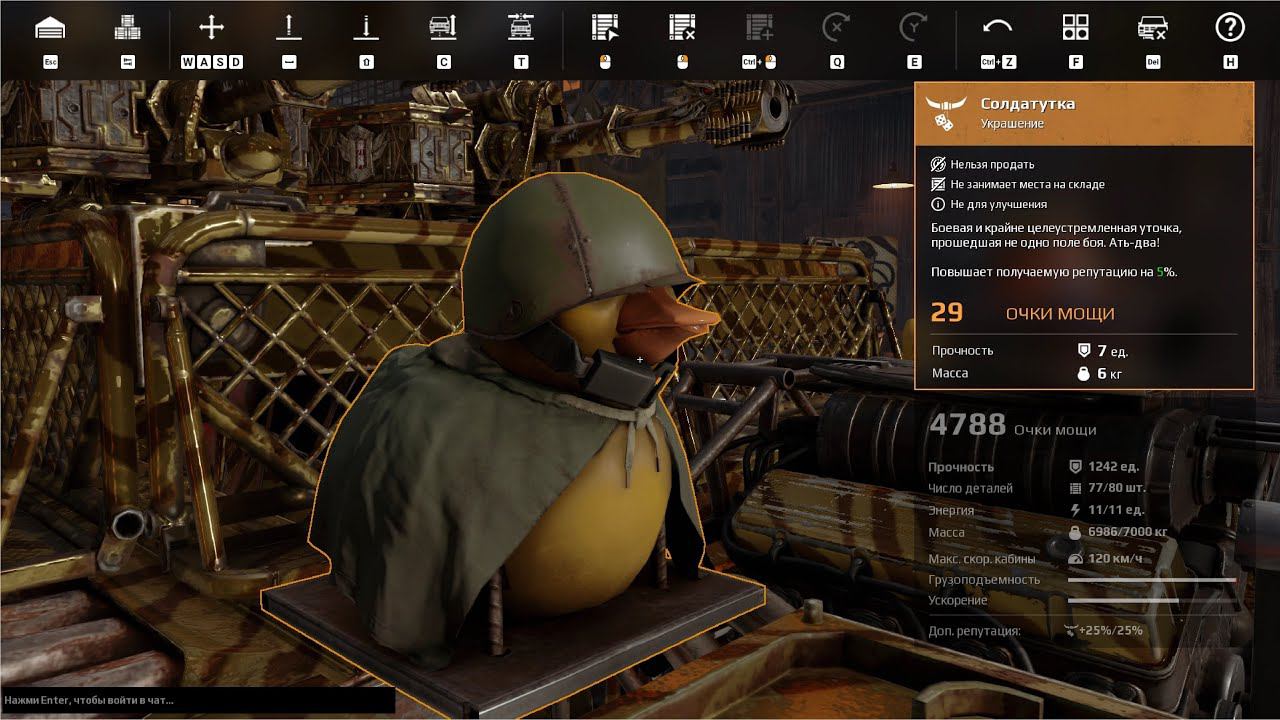1280x720 pixels.
Task: Click the 'C' key badge
Action: point(444,62)
